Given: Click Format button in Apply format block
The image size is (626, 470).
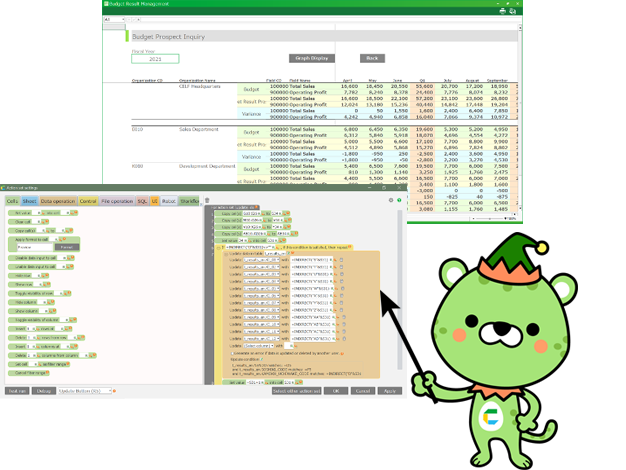Looking at the screenshot, I should tap(67, 247).
